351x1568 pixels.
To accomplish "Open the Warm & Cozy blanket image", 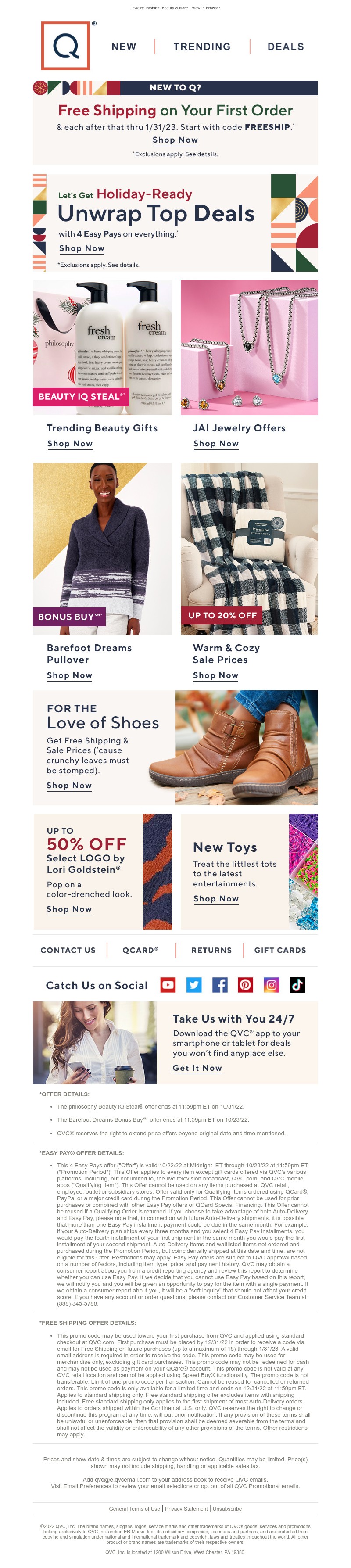I will (249, 549).
